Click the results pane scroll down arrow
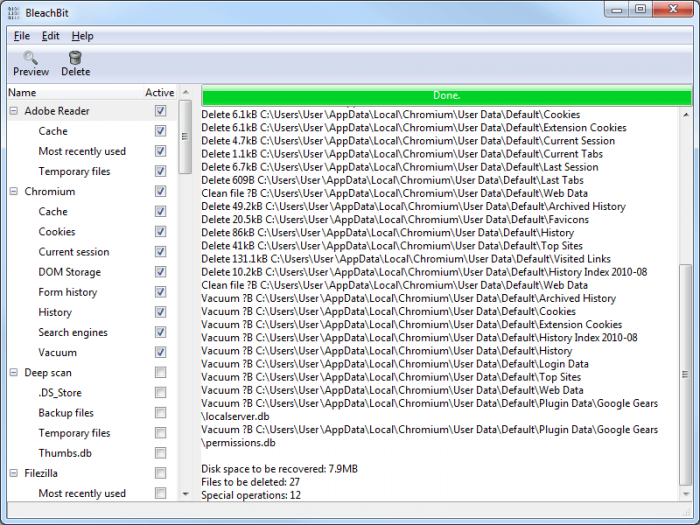 pyautogui.click(x=685, y=494)
